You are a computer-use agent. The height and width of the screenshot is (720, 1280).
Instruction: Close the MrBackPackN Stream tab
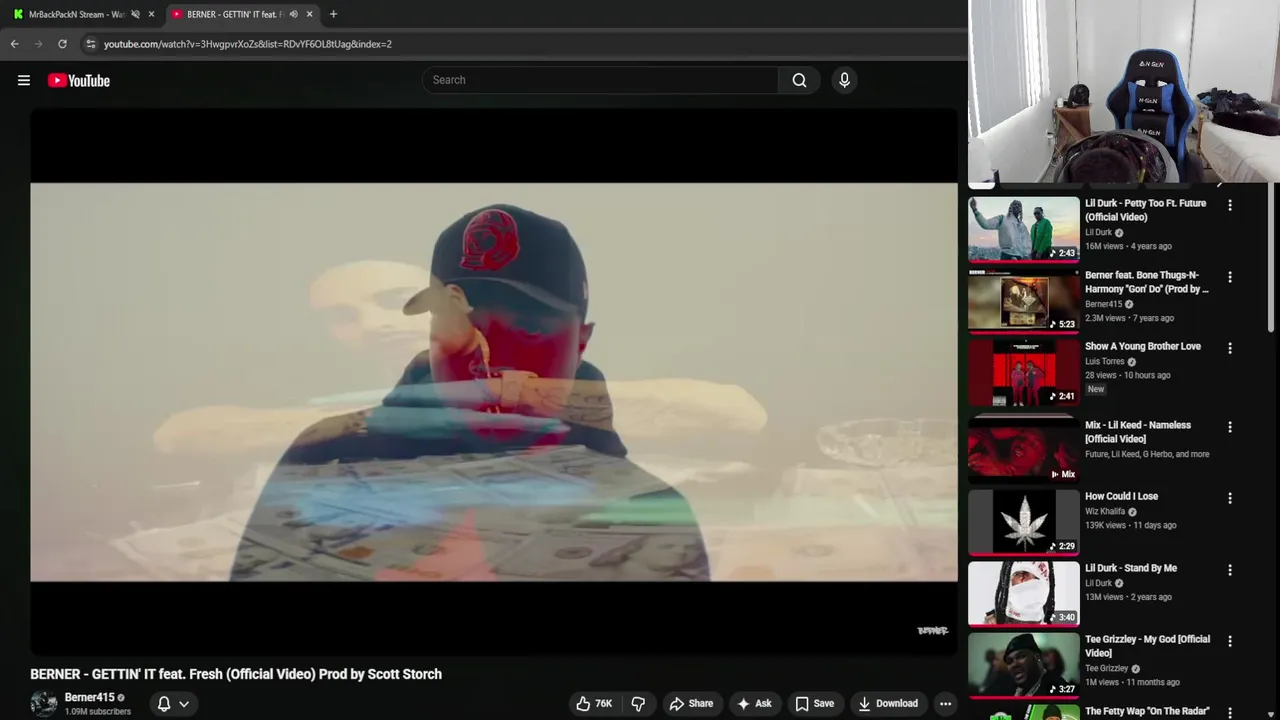[x=151, y=14]
